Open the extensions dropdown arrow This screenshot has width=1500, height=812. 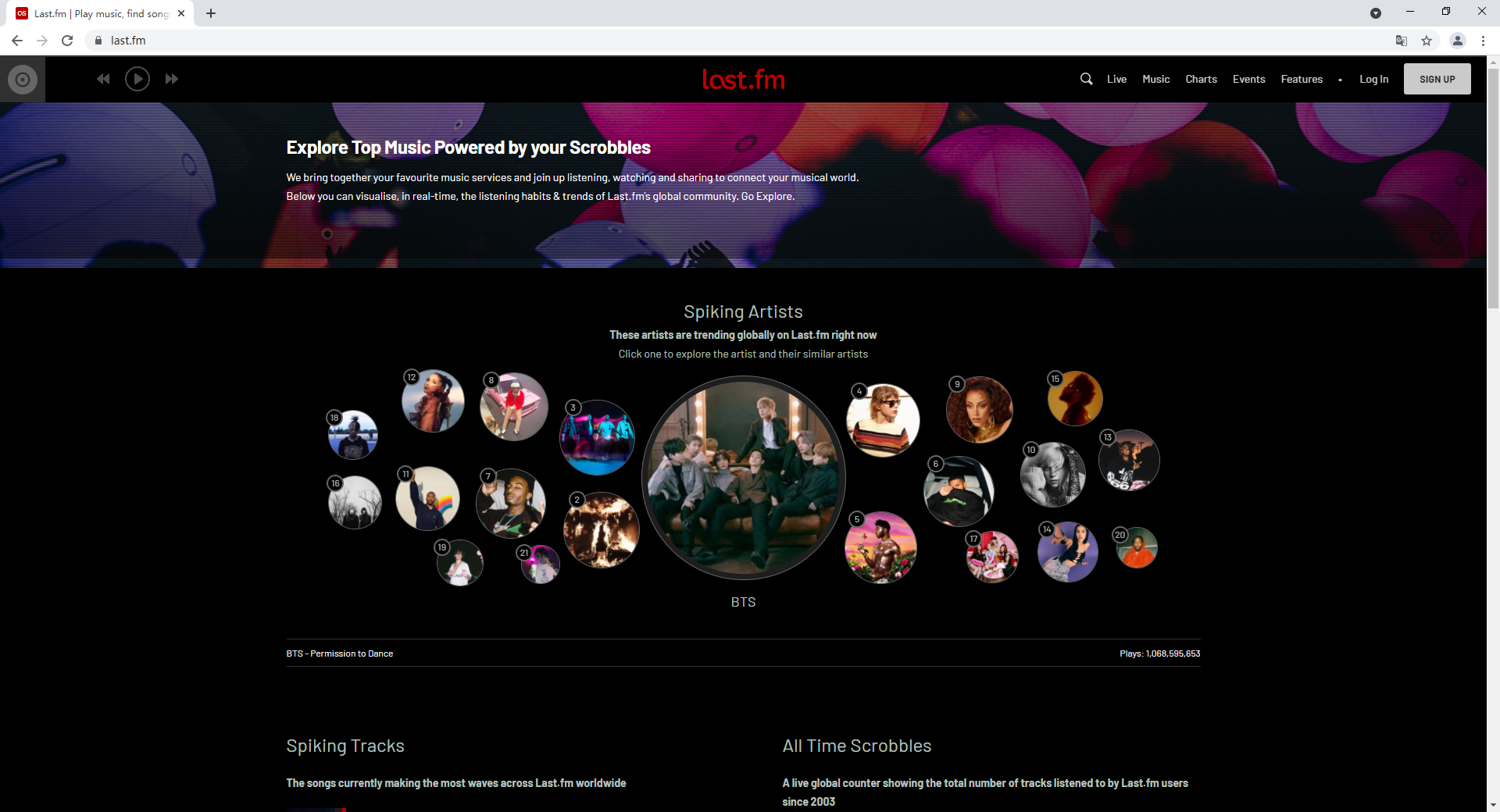click(x=1377, y=13)
